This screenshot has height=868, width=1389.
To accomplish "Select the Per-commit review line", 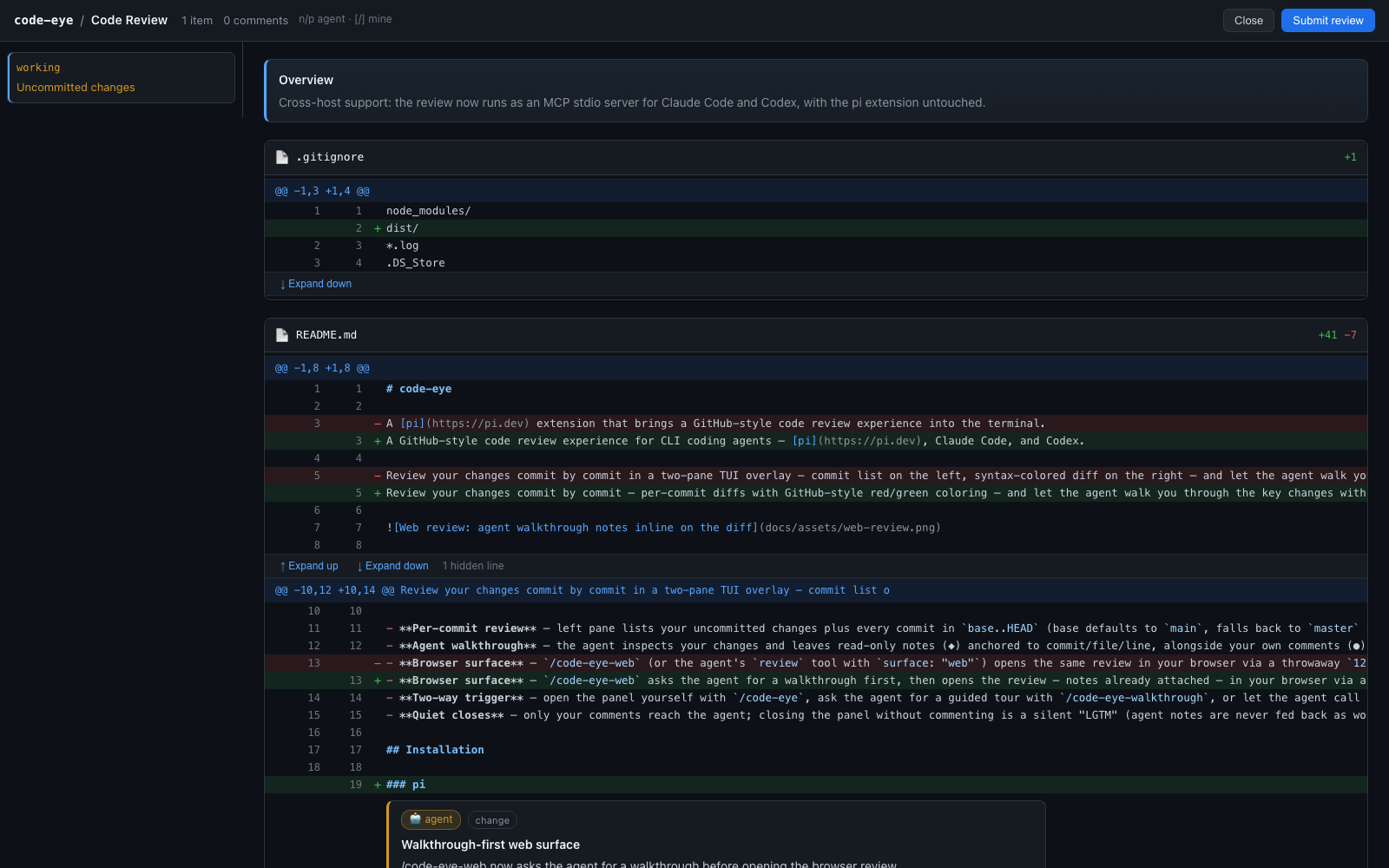I will (816, 628).
